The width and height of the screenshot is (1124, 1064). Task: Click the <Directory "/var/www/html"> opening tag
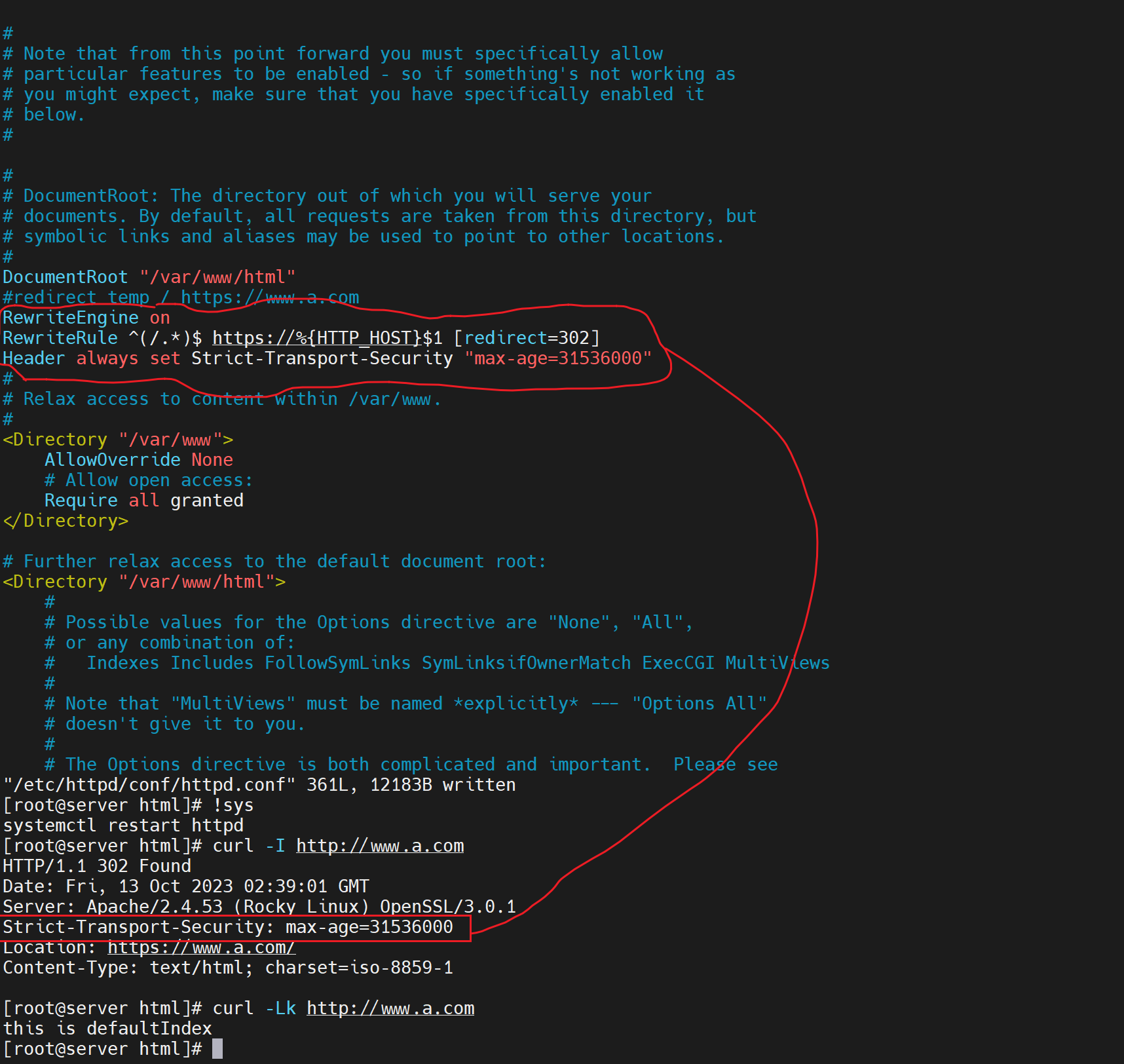pos(144,582)
